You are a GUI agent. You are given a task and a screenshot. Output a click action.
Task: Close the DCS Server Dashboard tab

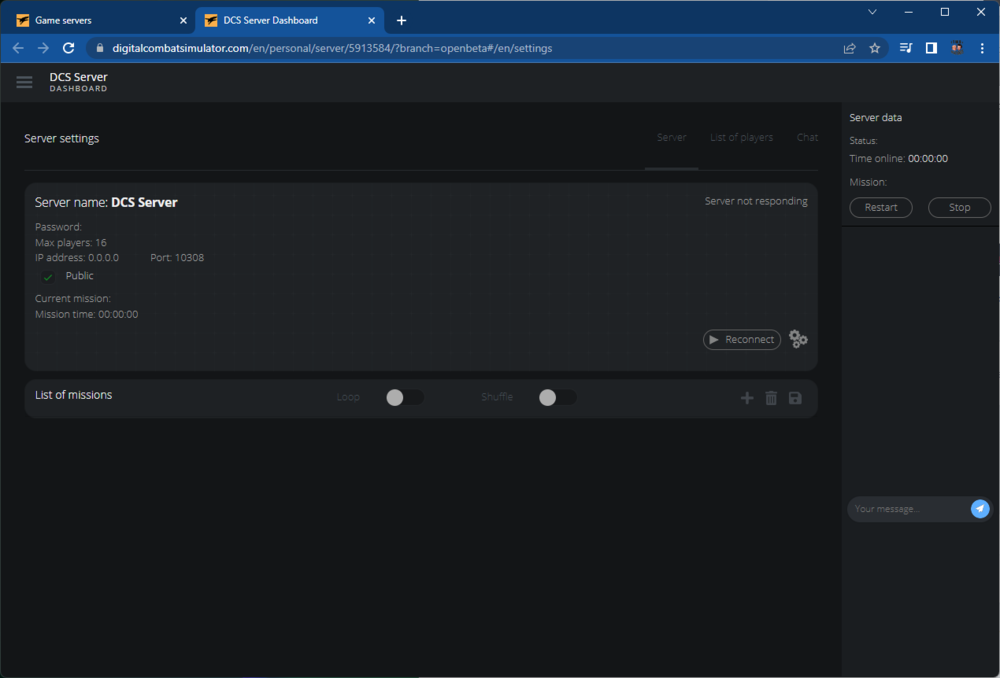371,20
